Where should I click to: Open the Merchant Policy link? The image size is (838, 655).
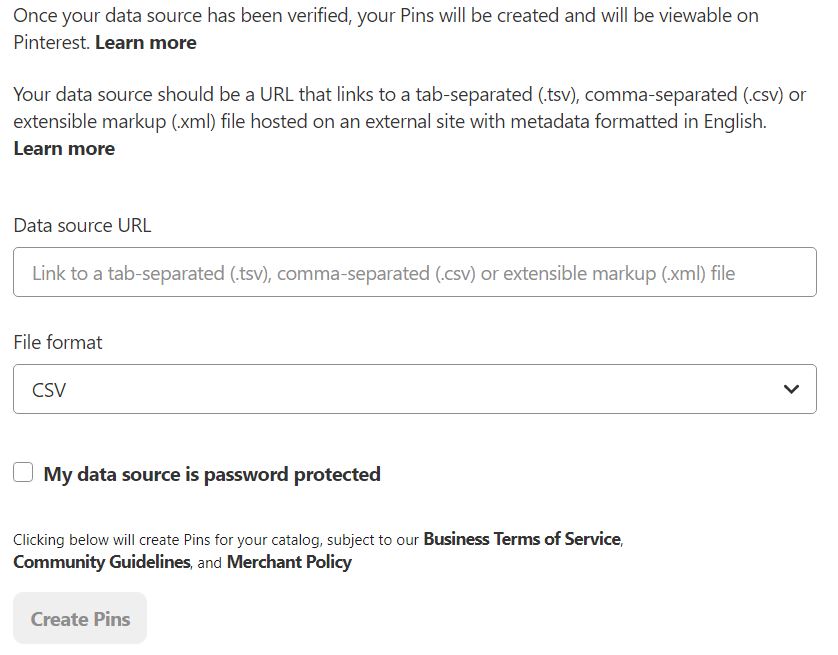point(289,562)
